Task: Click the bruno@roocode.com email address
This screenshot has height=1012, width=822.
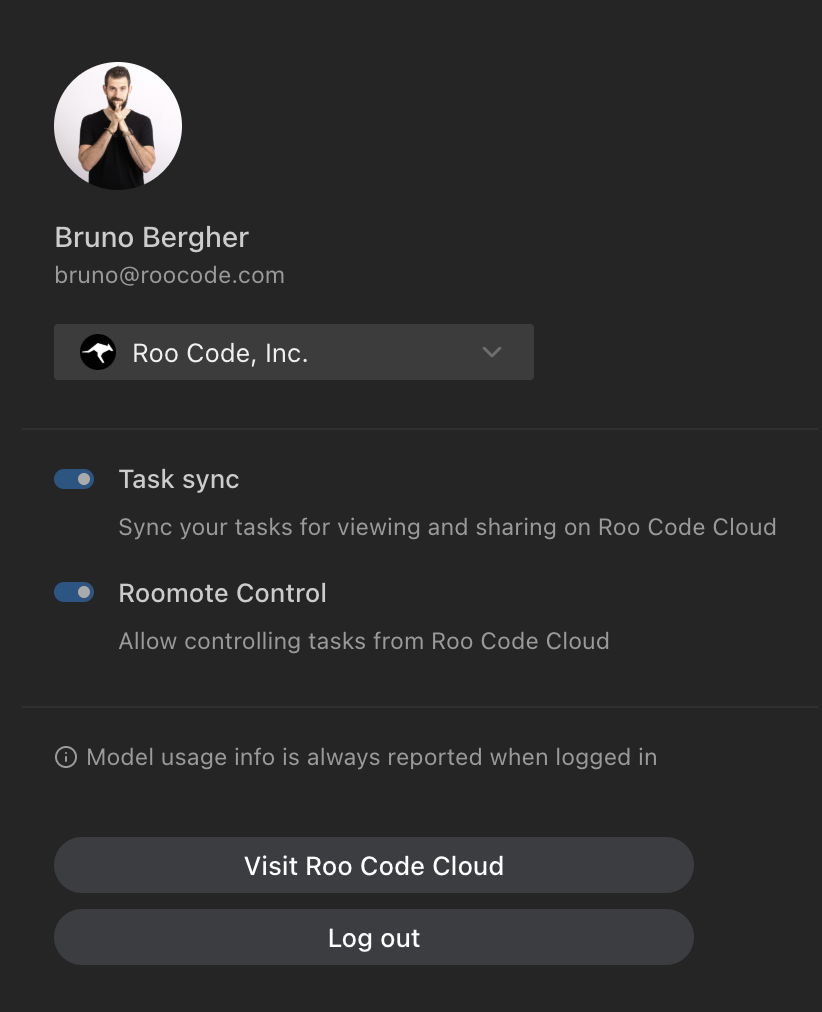Action: point(169,275)
